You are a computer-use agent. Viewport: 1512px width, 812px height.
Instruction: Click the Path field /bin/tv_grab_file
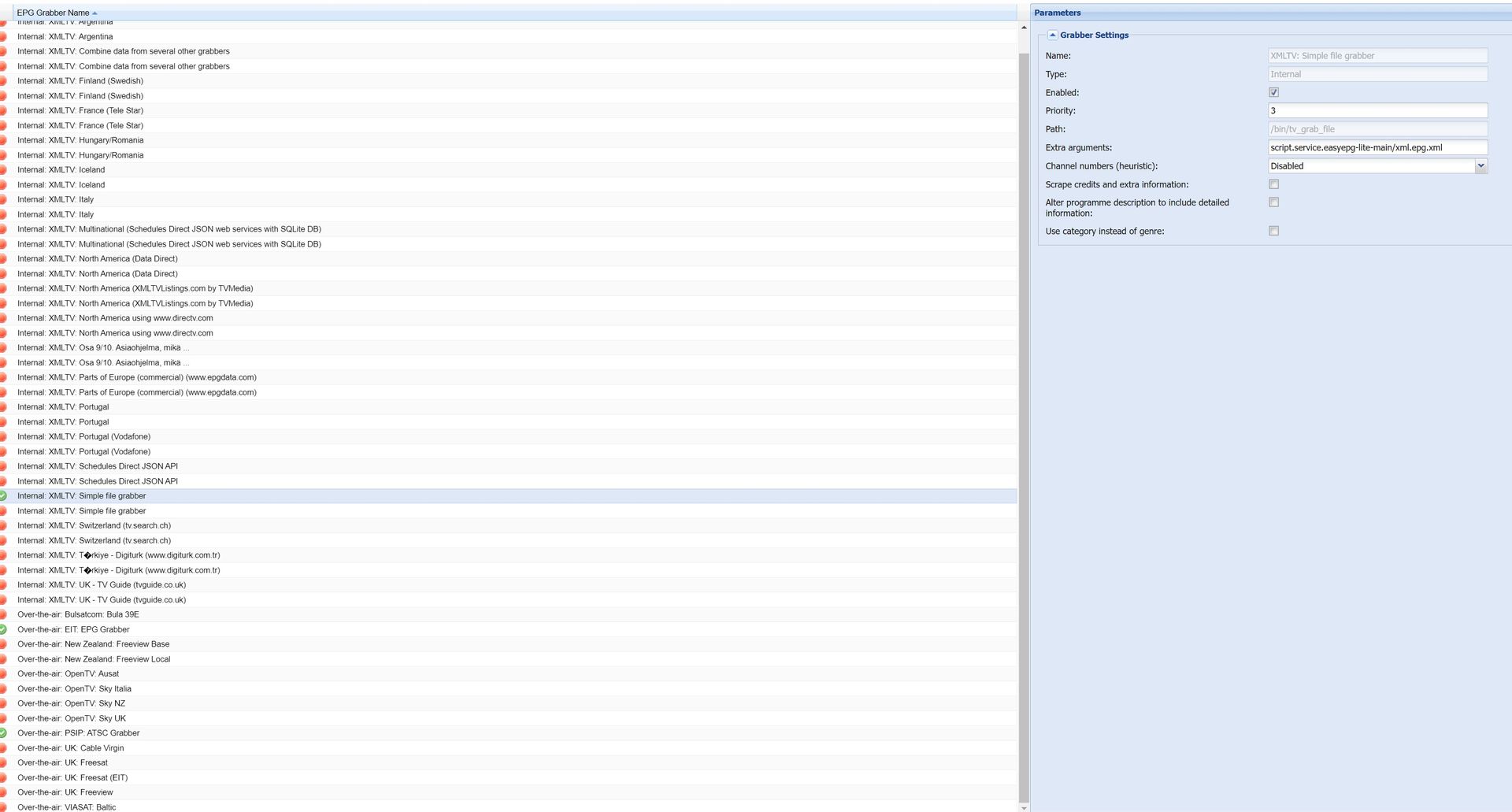tap(1377, 129)
